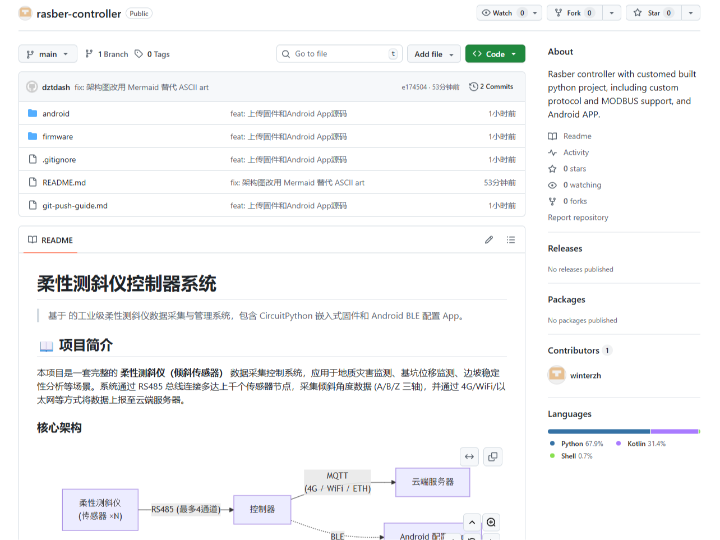Viewport: 720px width, 540px height.
Task: Click the winterzh contributor avatar
Action: point(557,375)
